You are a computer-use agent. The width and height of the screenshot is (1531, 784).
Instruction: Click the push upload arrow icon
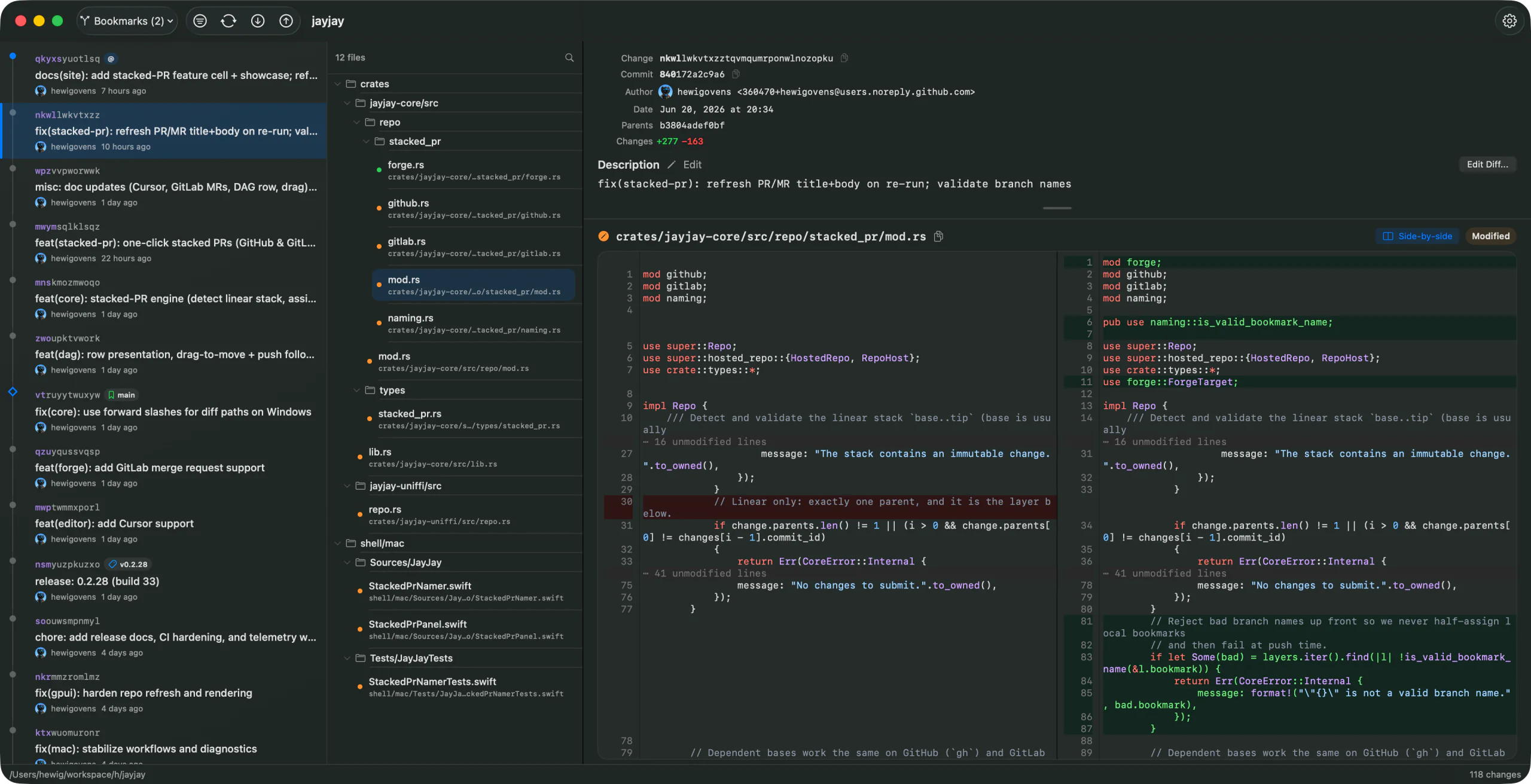[286, 21]
